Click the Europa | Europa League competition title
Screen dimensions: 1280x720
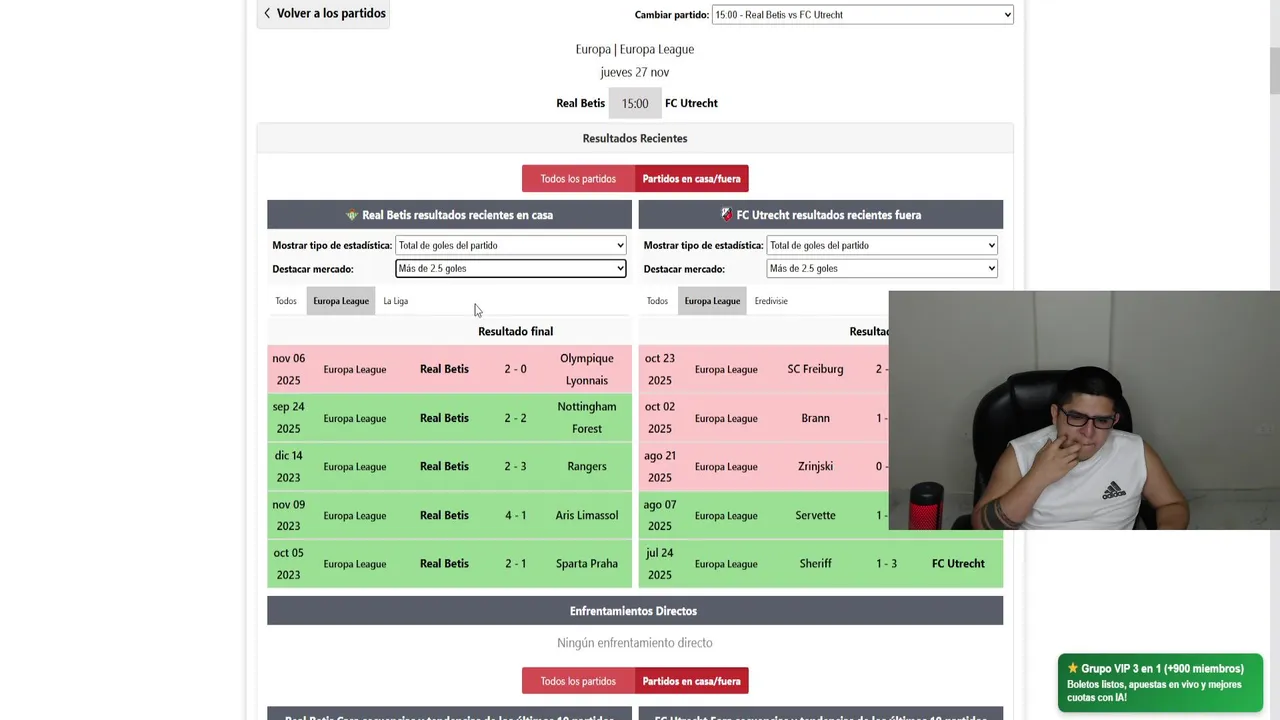[635, 49]
